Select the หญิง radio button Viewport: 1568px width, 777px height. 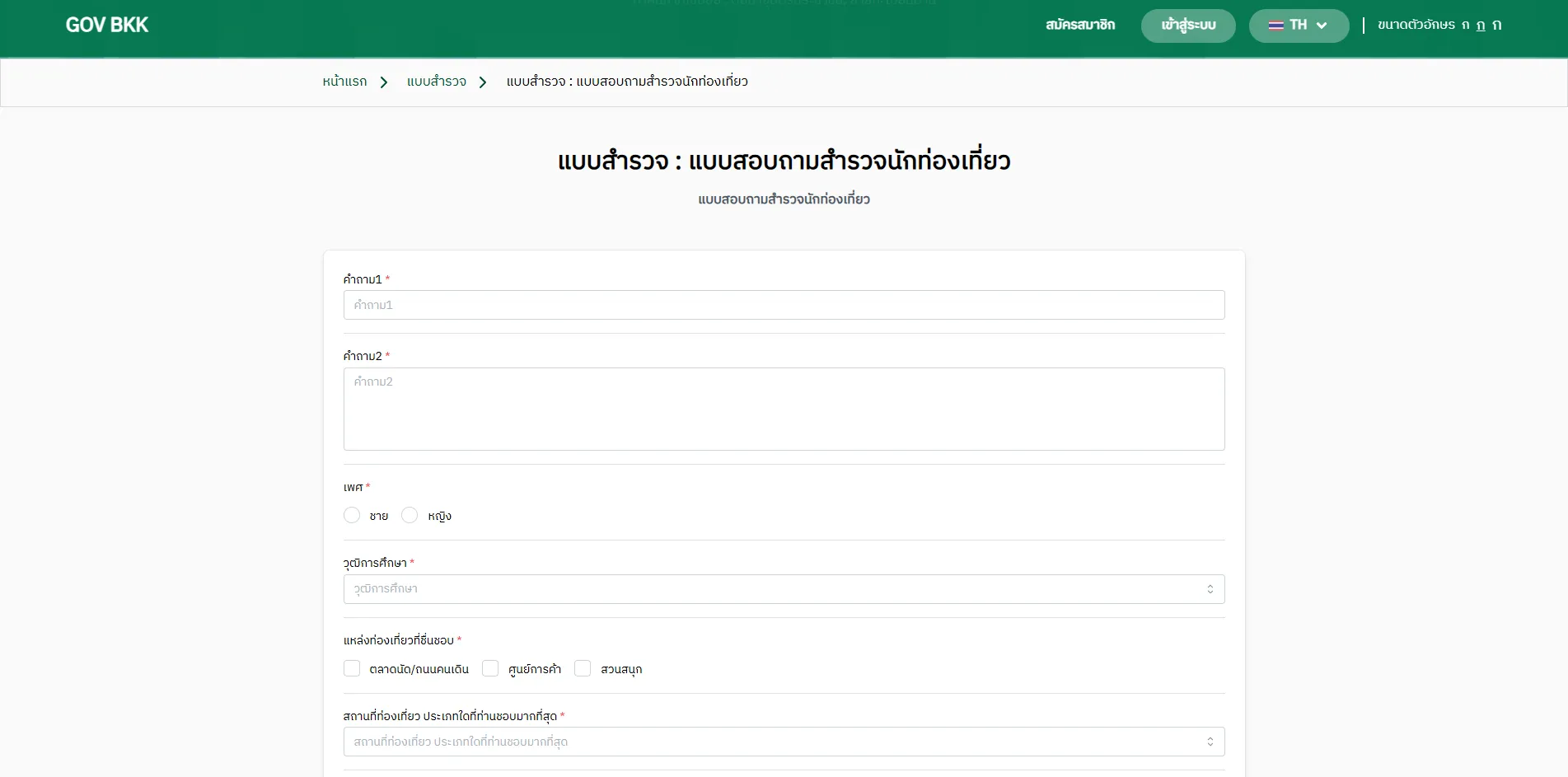tap(410, 515)
